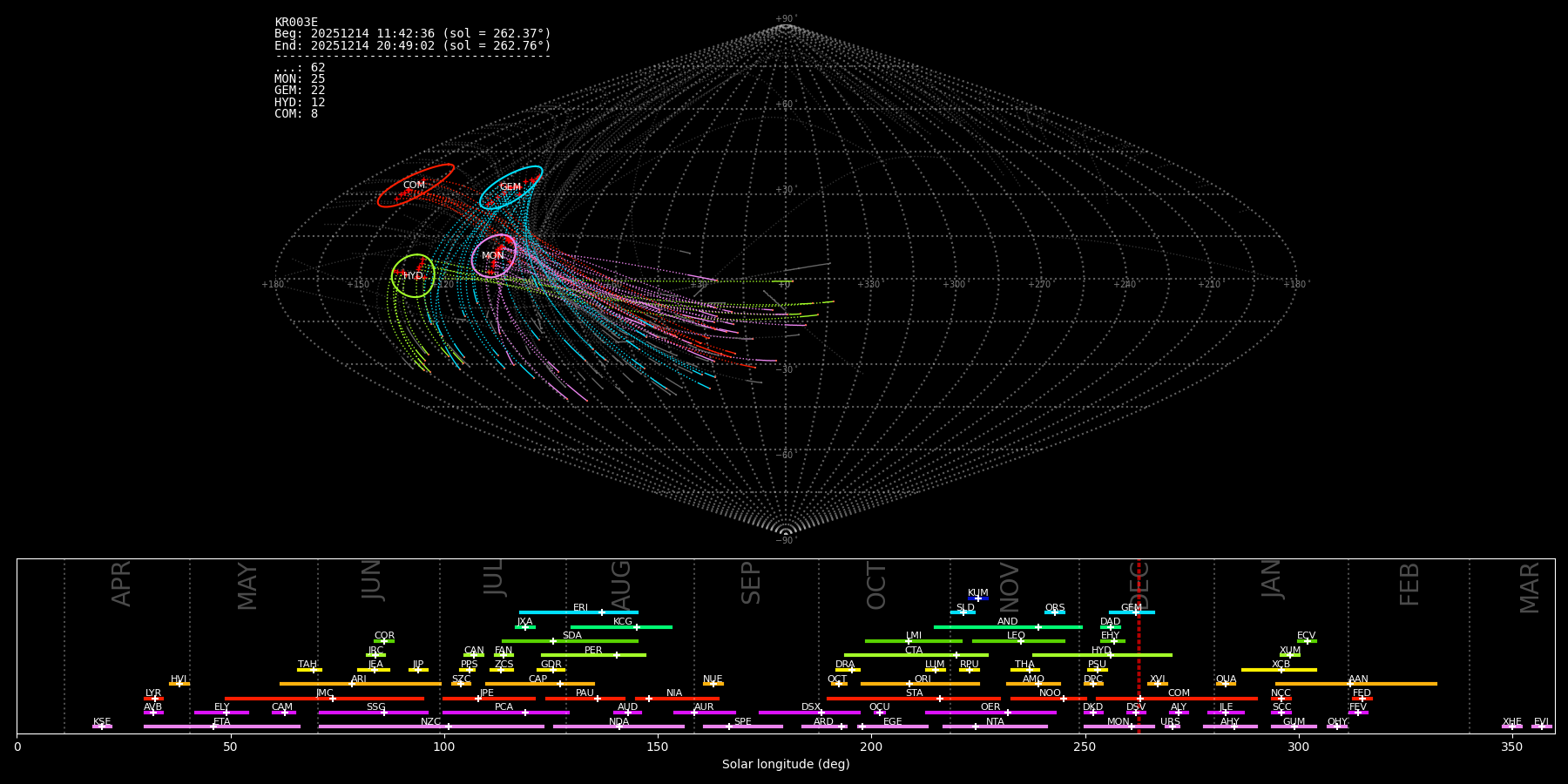Click the AUG month label
The height and width of the screenshot is (784, 1568).
[x=621, y=585]
